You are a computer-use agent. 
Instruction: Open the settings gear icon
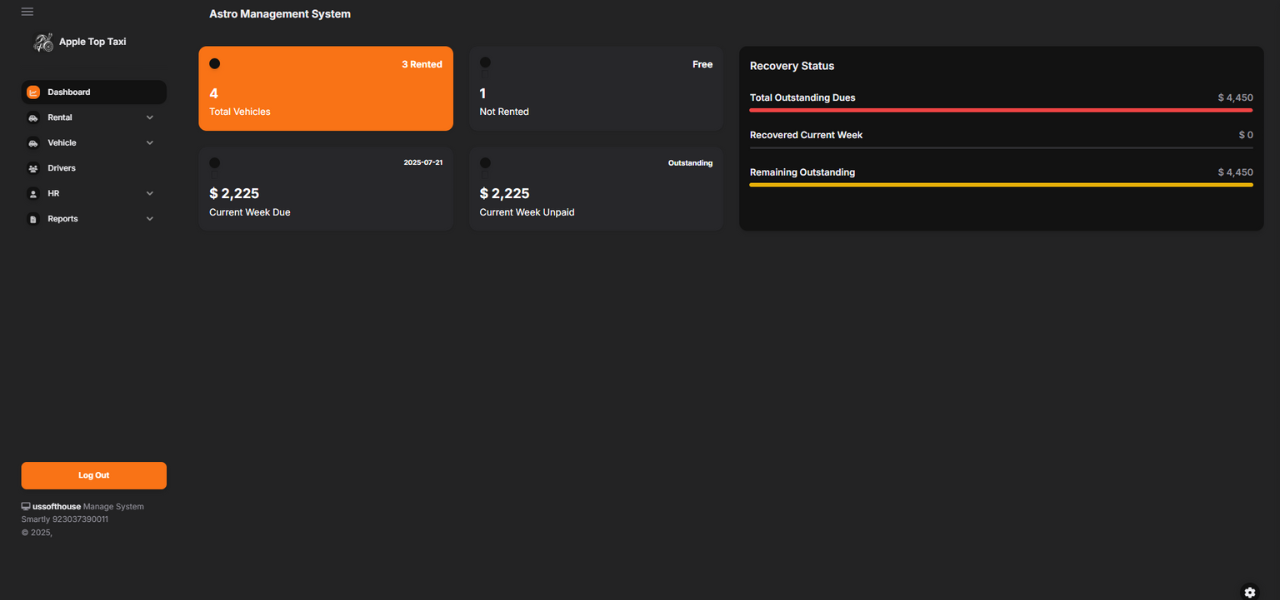click(1249, 592)
